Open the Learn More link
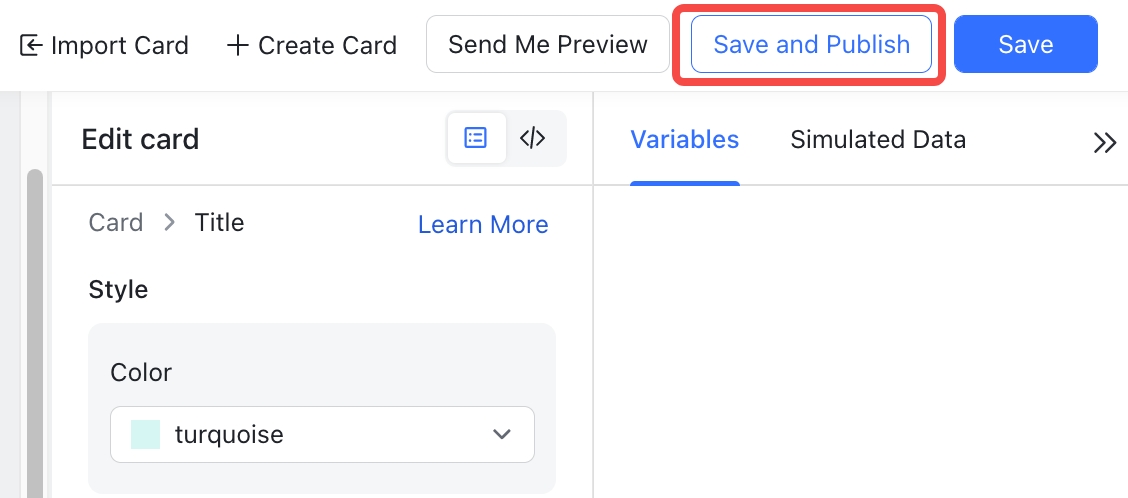The height and width of the screenshot is (498, 1128). tap(483, 225)
